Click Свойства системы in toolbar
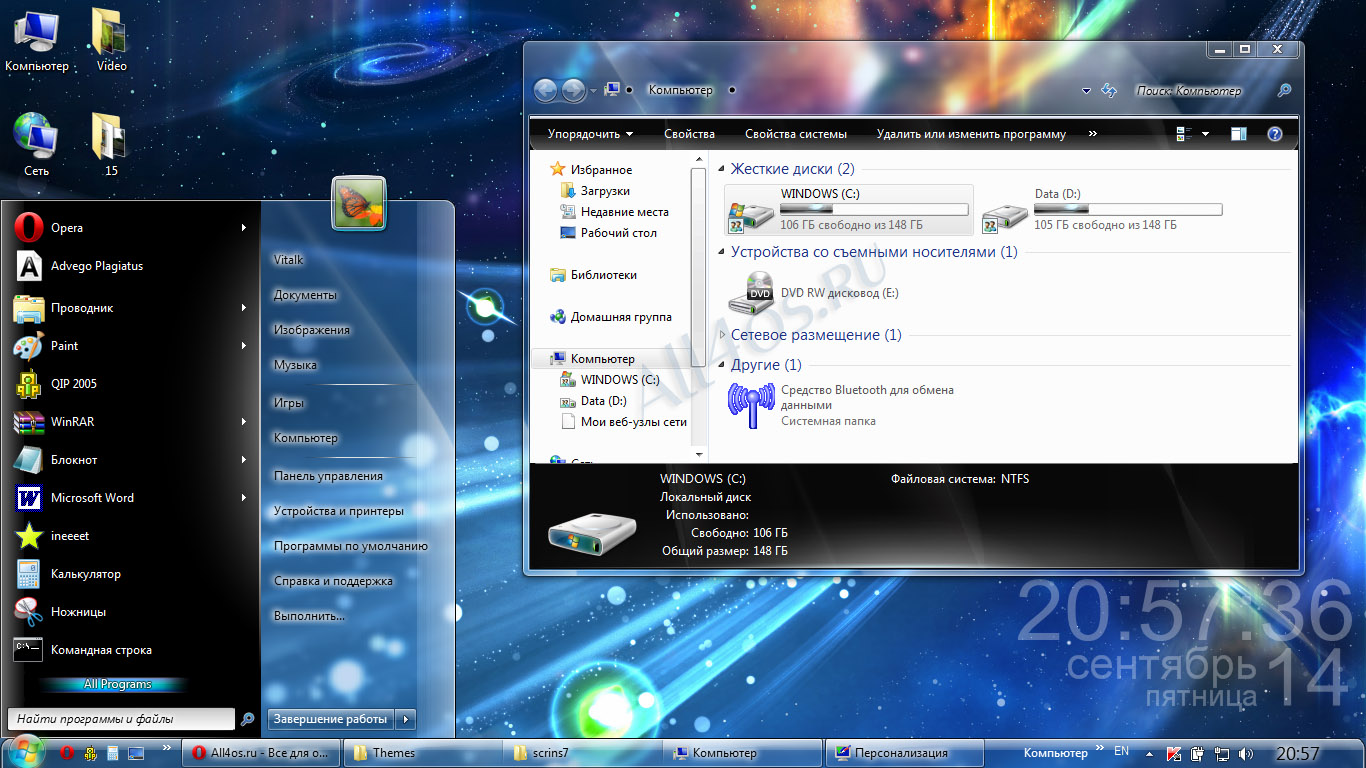This screenshot has height=768, width=1366. 796,134
